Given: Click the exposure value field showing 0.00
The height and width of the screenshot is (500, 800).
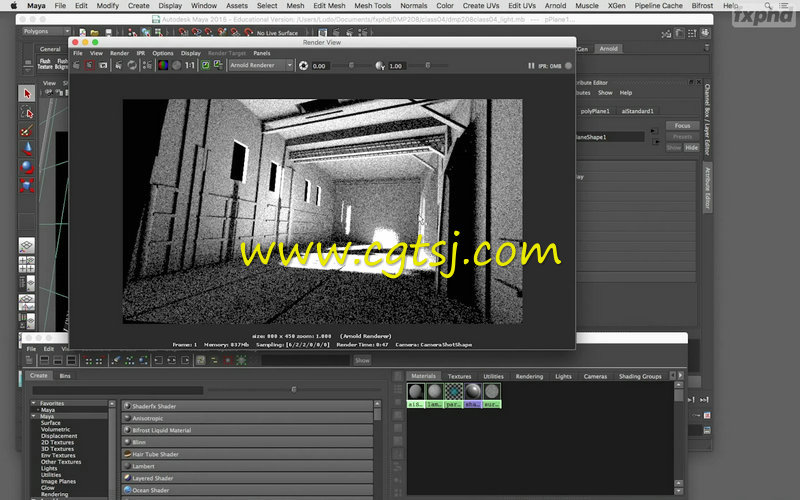Looking at the screenshot, I should click(320, 66).
